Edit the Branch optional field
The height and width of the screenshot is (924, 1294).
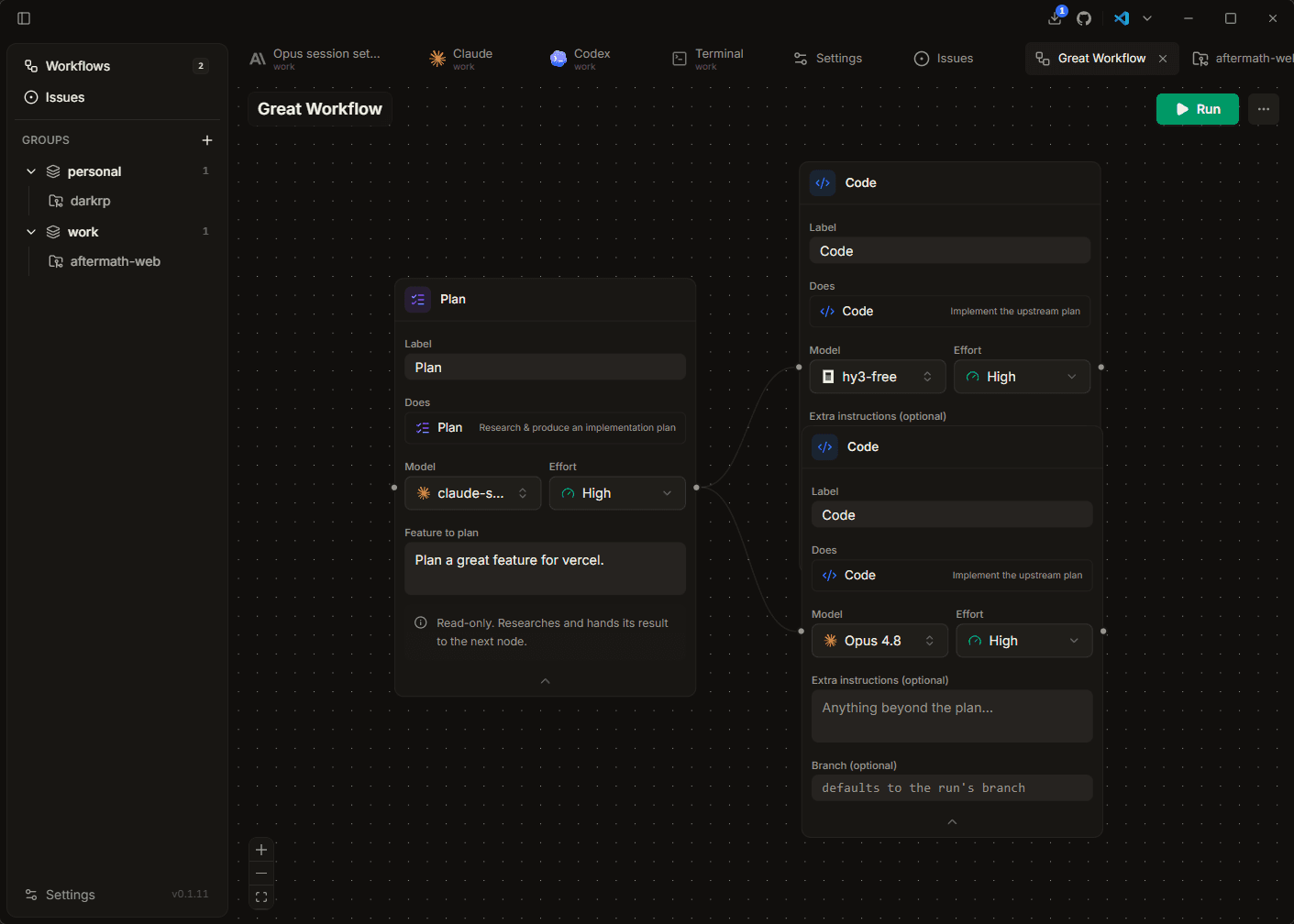952,788
